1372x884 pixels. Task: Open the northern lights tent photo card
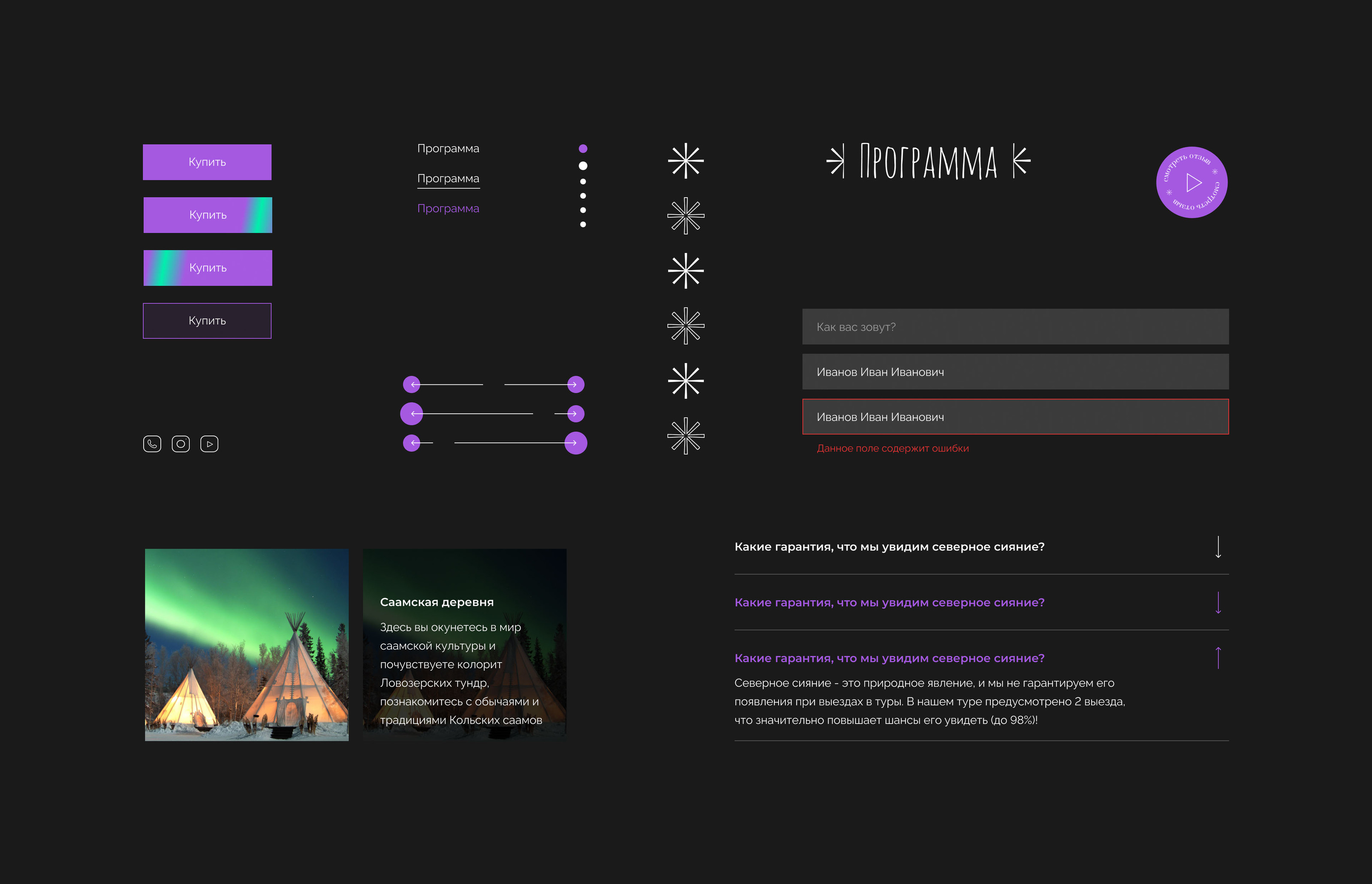pyautogui.click(x=247, y=645)
